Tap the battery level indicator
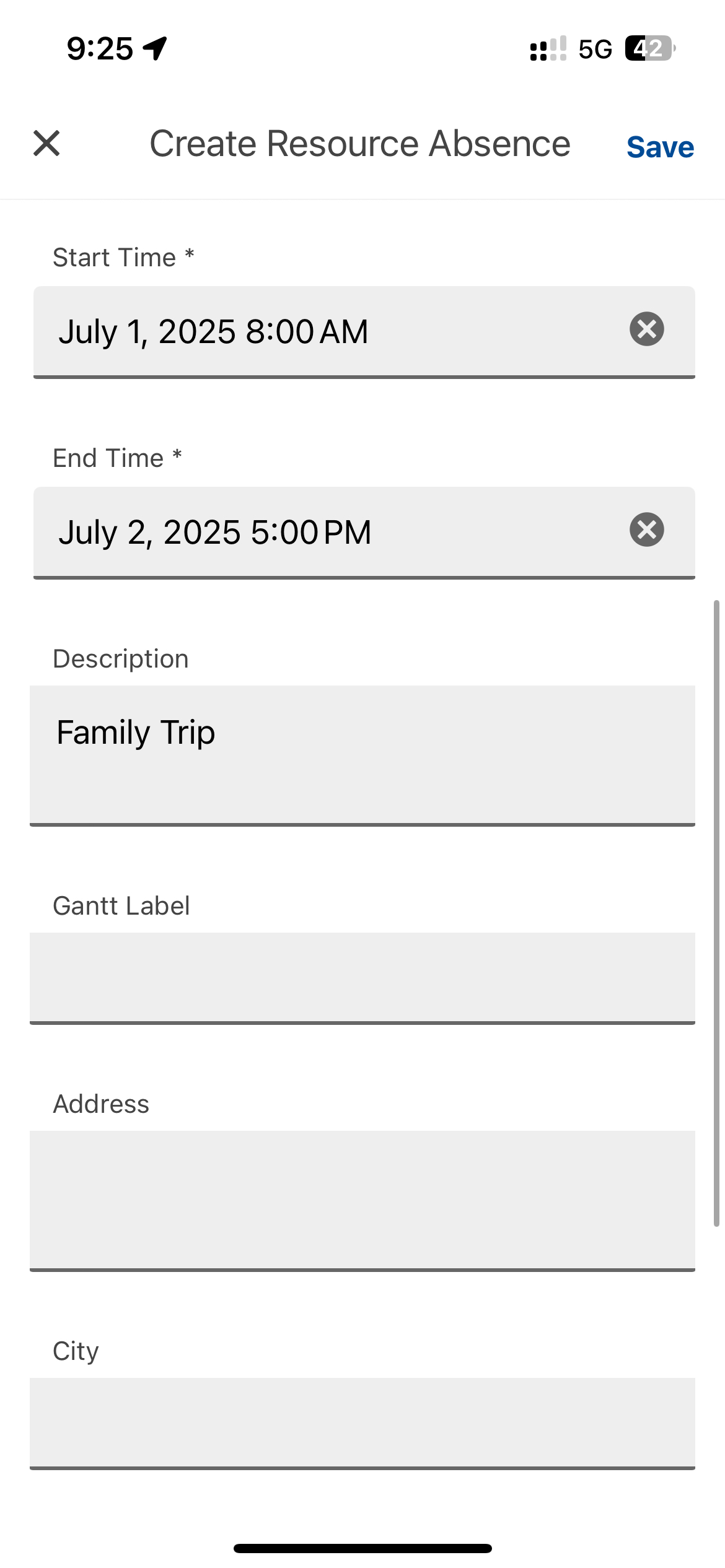 649,48
